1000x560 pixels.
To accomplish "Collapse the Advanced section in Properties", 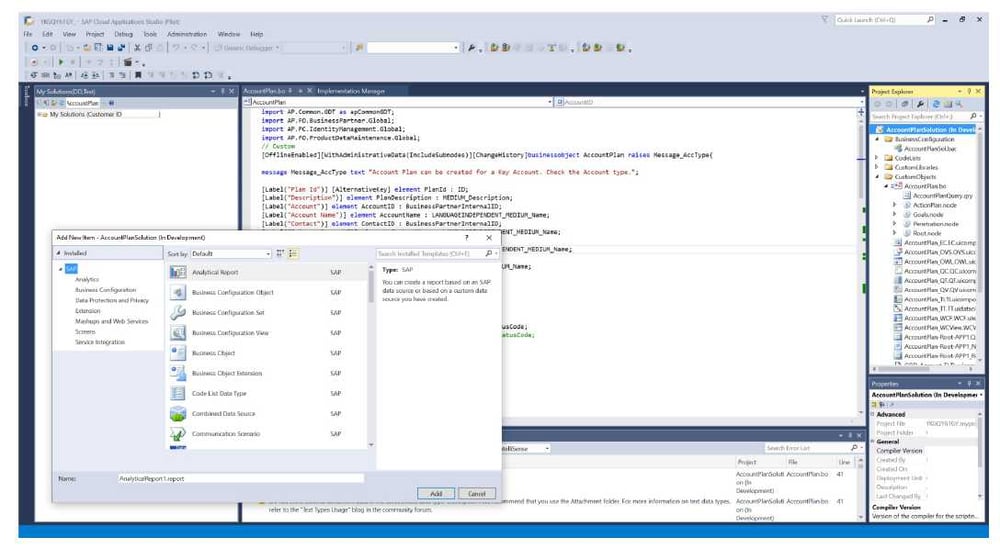I will [873, 414].
